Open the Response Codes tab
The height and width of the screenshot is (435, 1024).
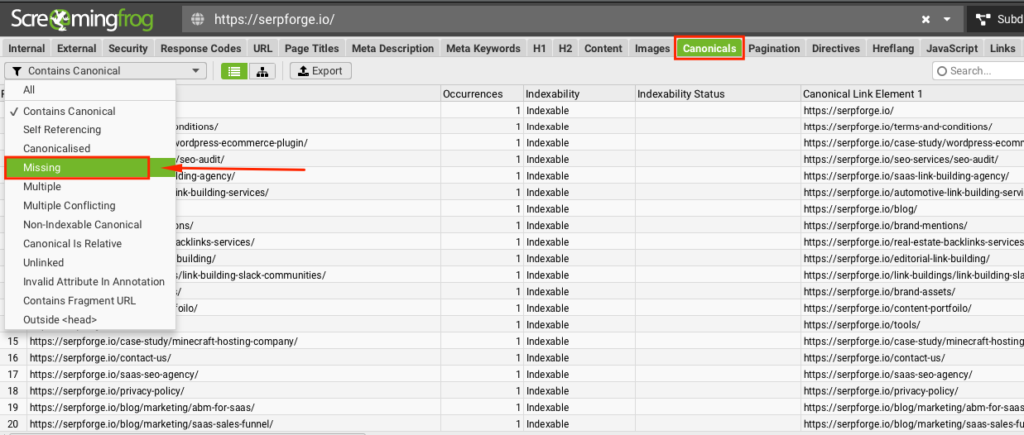[200, 48]
